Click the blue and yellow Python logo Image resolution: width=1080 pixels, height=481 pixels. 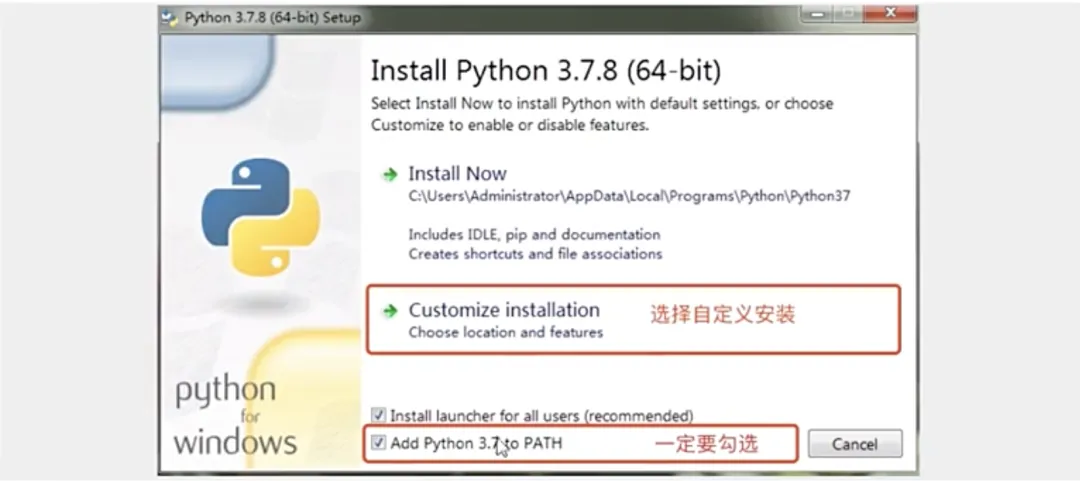[x=260, y=216]
